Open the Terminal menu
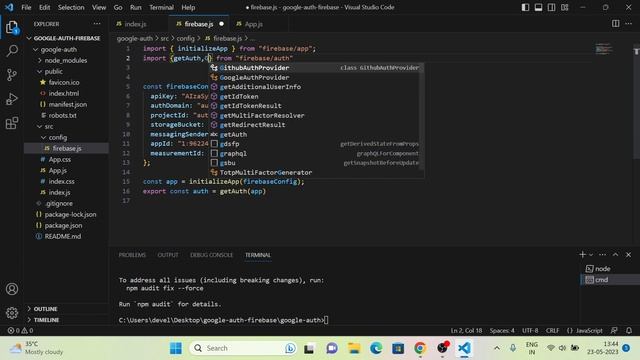Viewport: 640px width, 360px height. (161, 7)
